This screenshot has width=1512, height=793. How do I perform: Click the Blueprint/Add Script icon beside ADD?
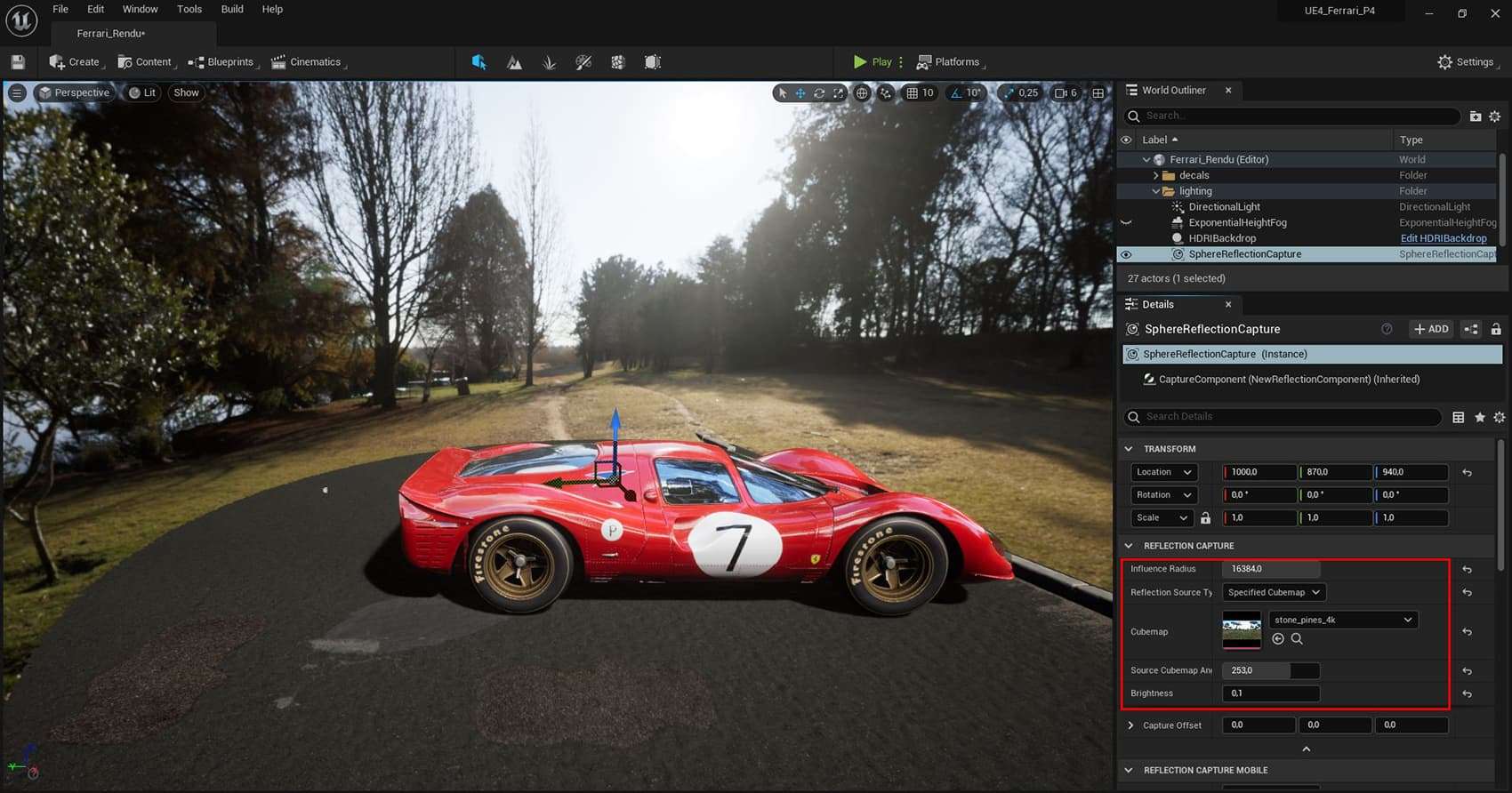pos(1471,329)
